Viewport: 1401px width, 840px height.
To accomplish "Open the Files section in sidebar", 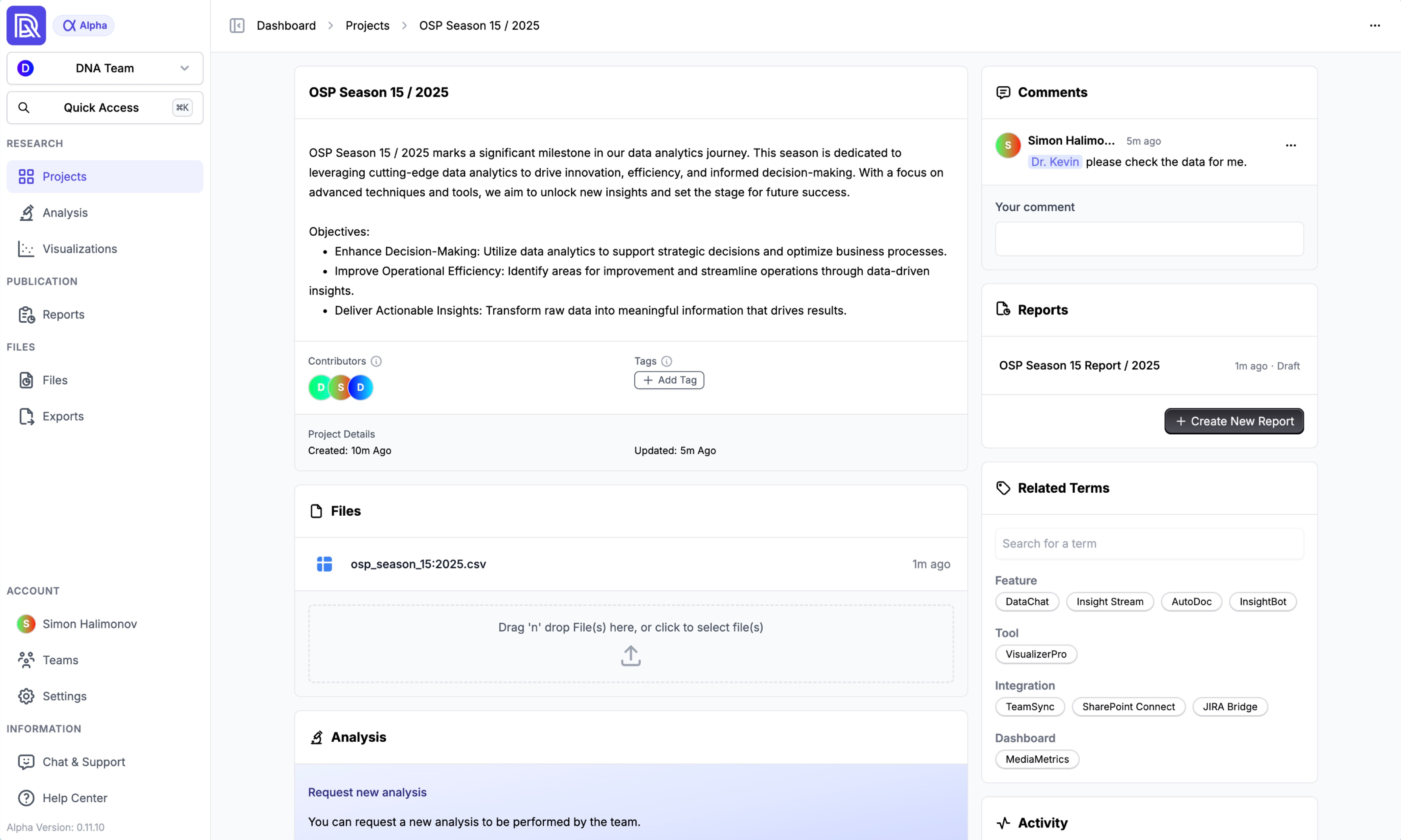I will tap(56, 380).
